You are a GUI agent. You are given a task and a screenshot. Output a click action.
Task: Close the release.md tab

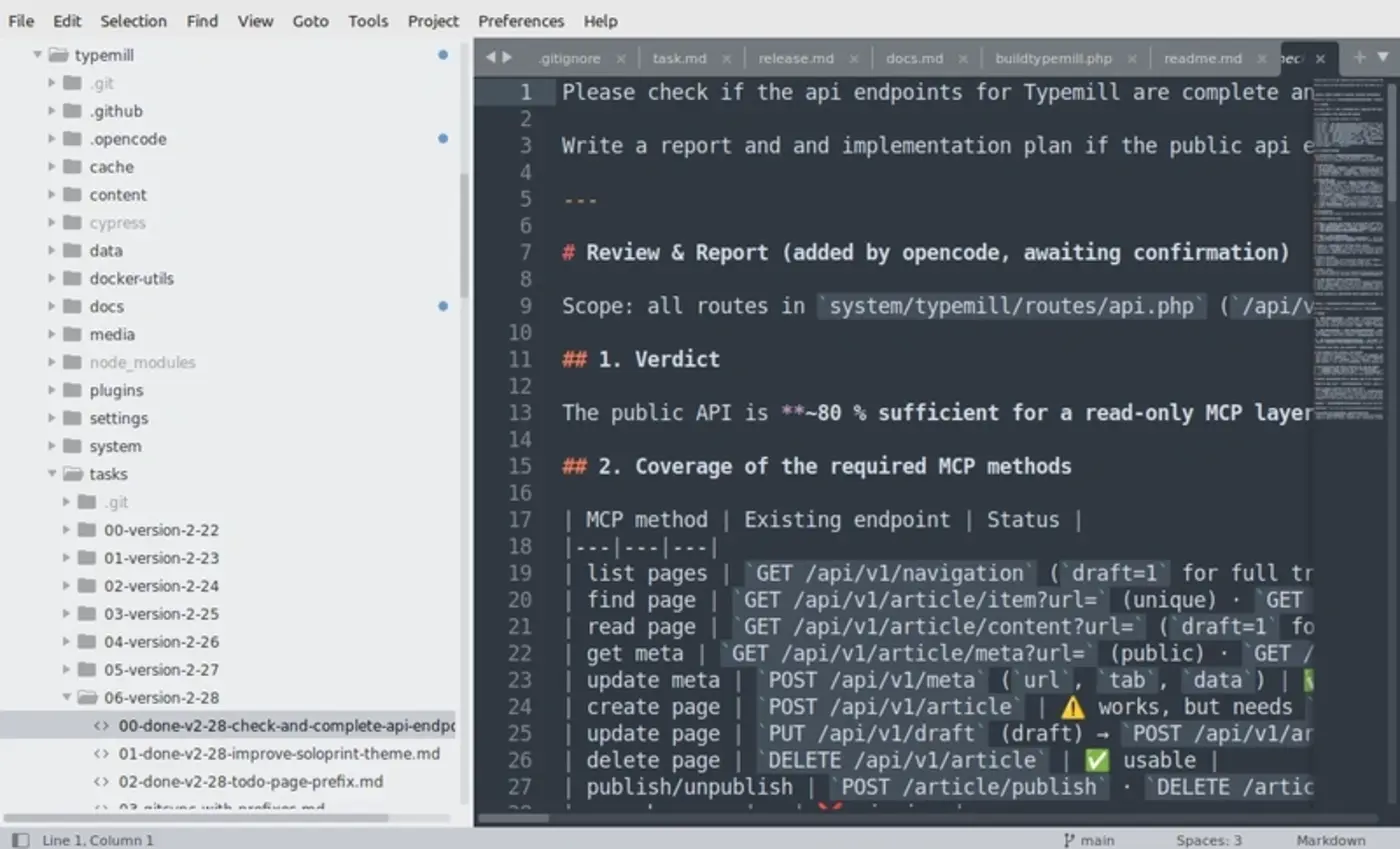(x=854, y=59)
